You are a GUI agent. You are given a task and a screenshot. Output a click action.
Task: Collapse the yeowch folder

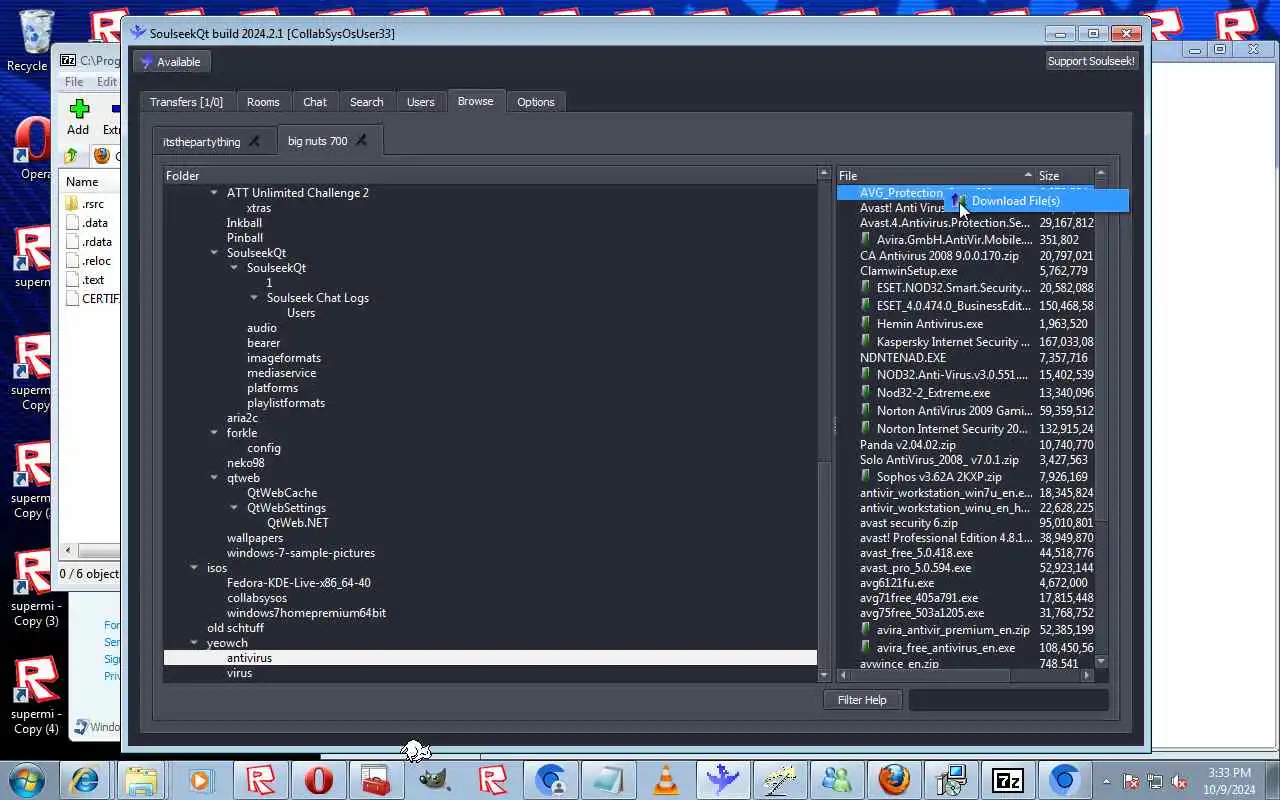(194, 643)
